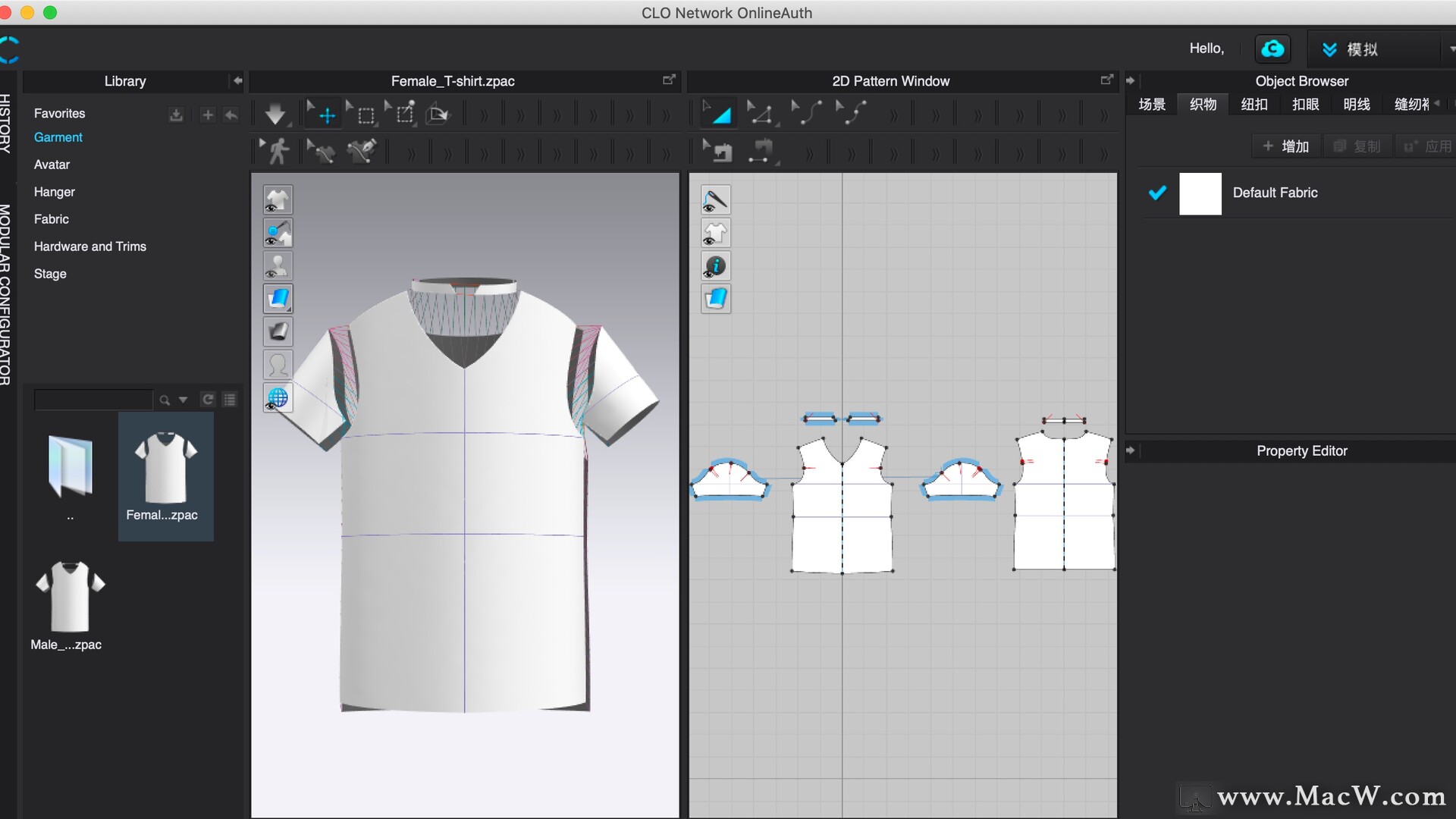
Task: Toggle Default Fabric checkmark visibility
Action: 1157,192
